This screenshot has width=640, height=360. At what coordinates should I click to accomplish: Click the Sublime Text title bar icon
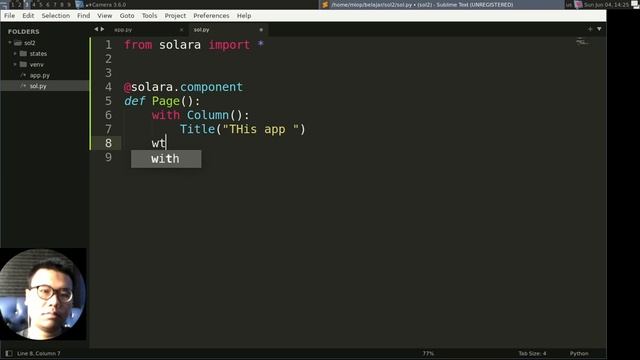pyautogui.click(x=325, y=4)
